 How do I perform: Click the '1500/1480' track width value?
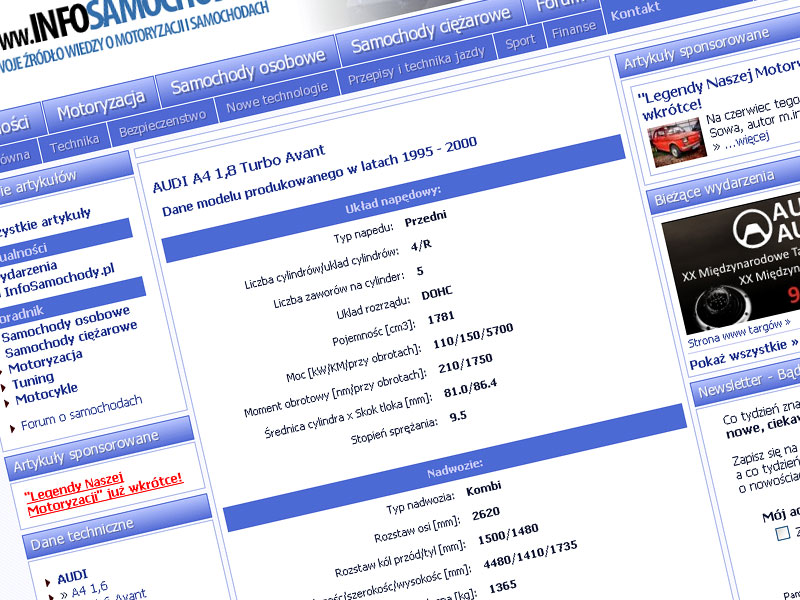[508, 534]
